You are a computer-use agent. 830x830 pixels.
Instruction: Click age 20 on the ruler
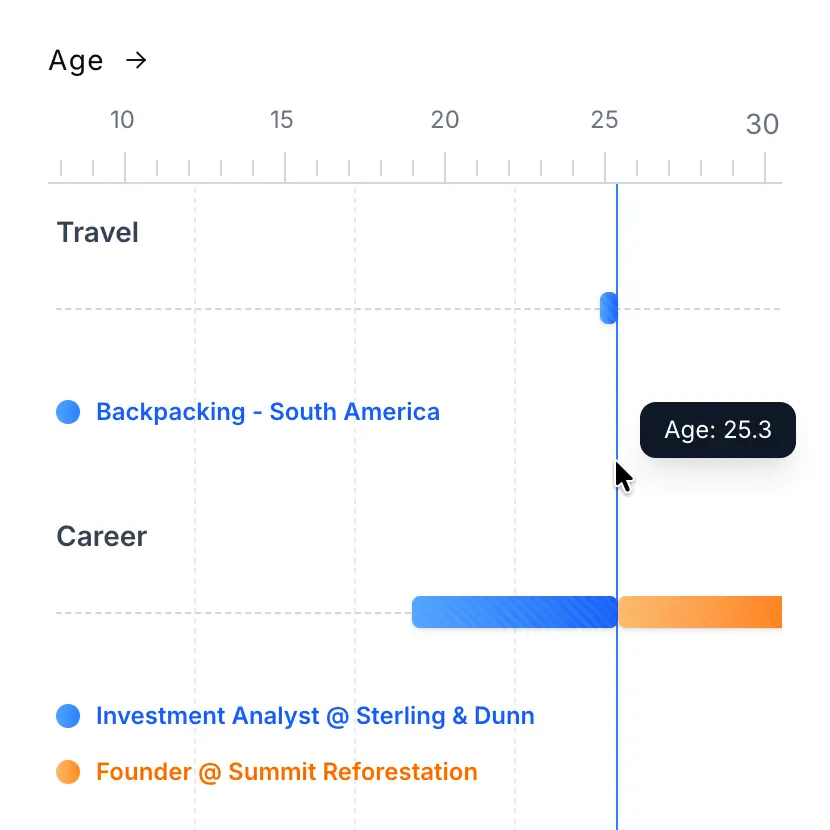pyautogui.click(x=445, y=121)
